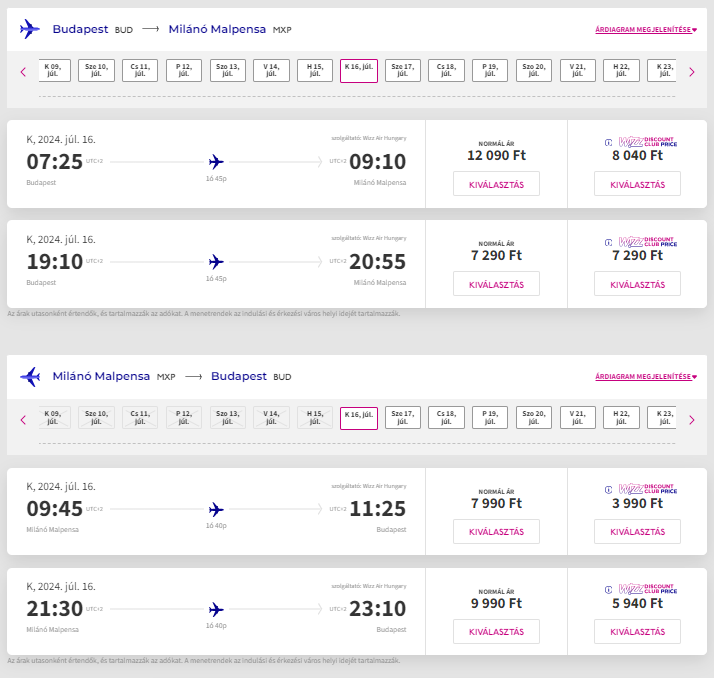The image size is (714, 678).
Task: Choose Wizz Club 5 940 Ft Kiválasztás
Action: point(637,632)
